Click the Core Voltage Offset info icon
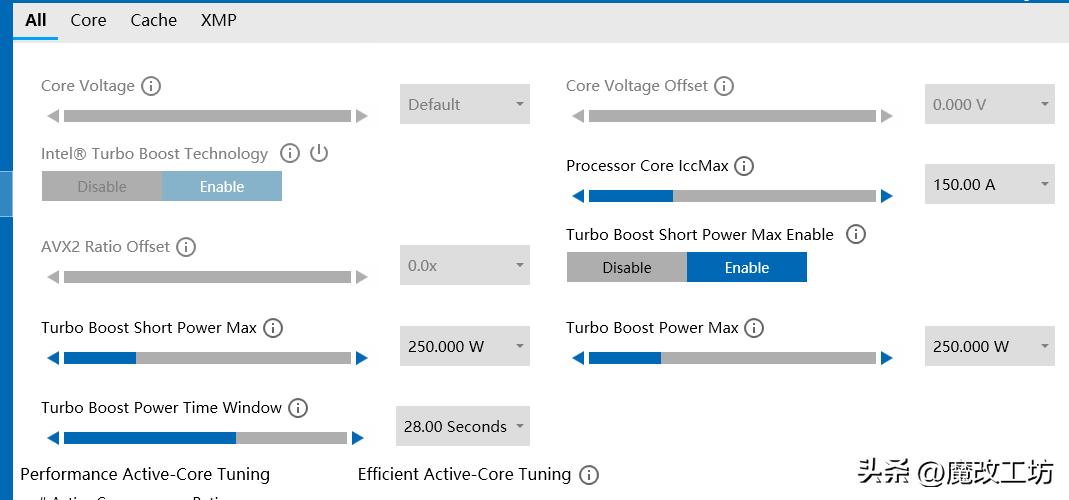This screenshot has width=1069, height=500. [x=724, y=86]
